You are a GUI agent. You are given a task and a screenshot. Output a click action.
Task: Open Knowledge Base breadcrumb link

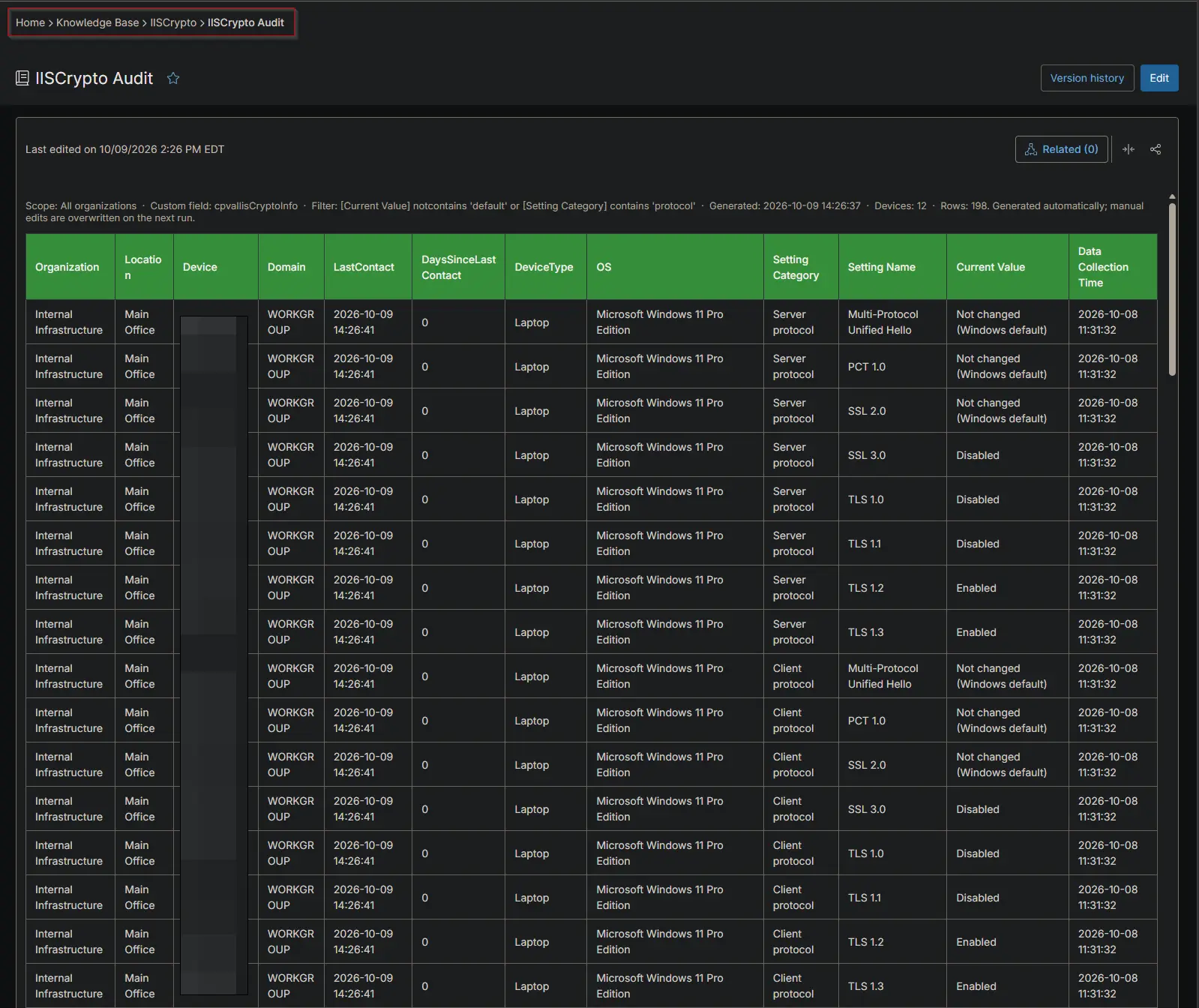[x=97, y=22]
